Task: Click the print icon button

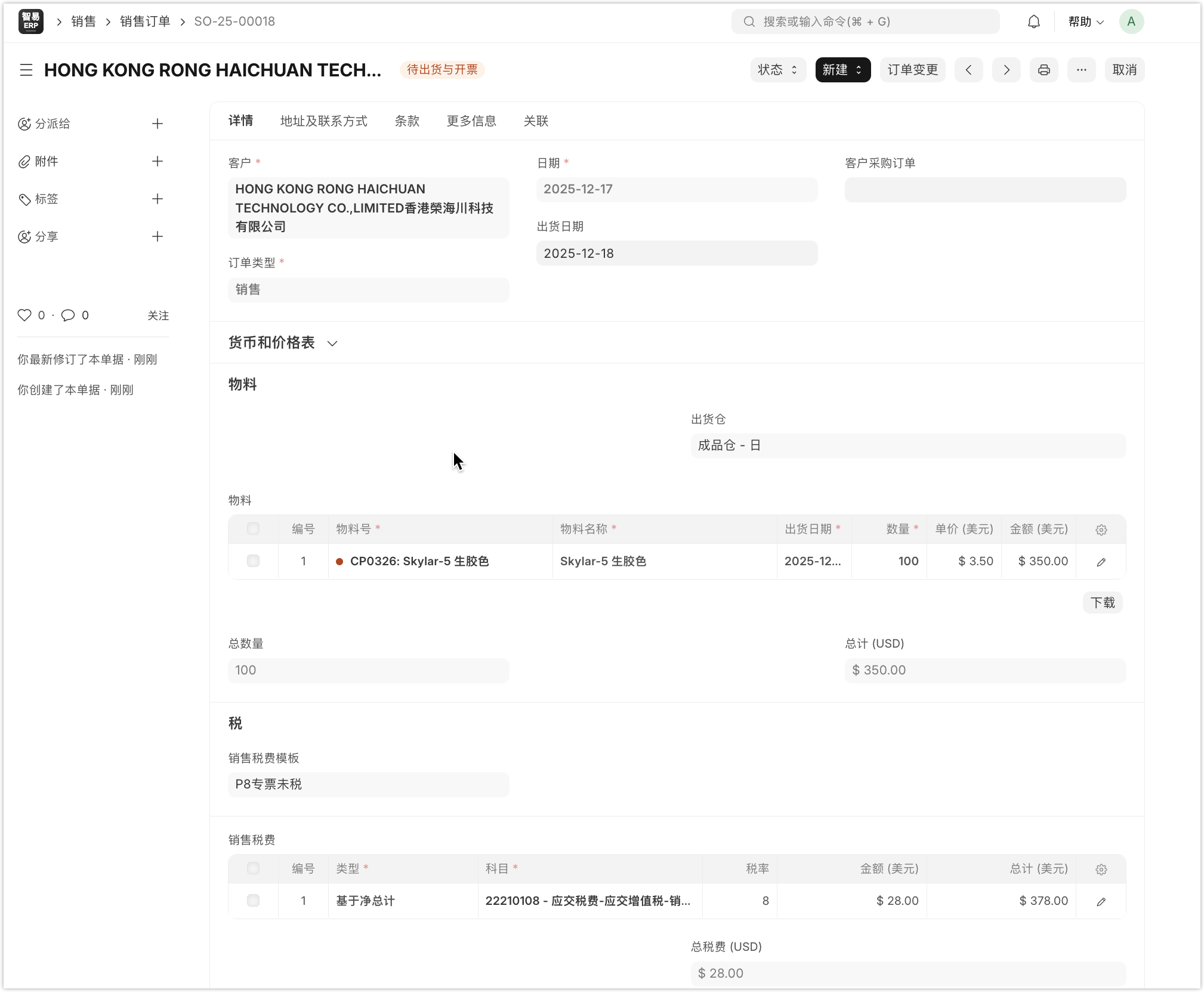Action: (x=1044, y=70)
